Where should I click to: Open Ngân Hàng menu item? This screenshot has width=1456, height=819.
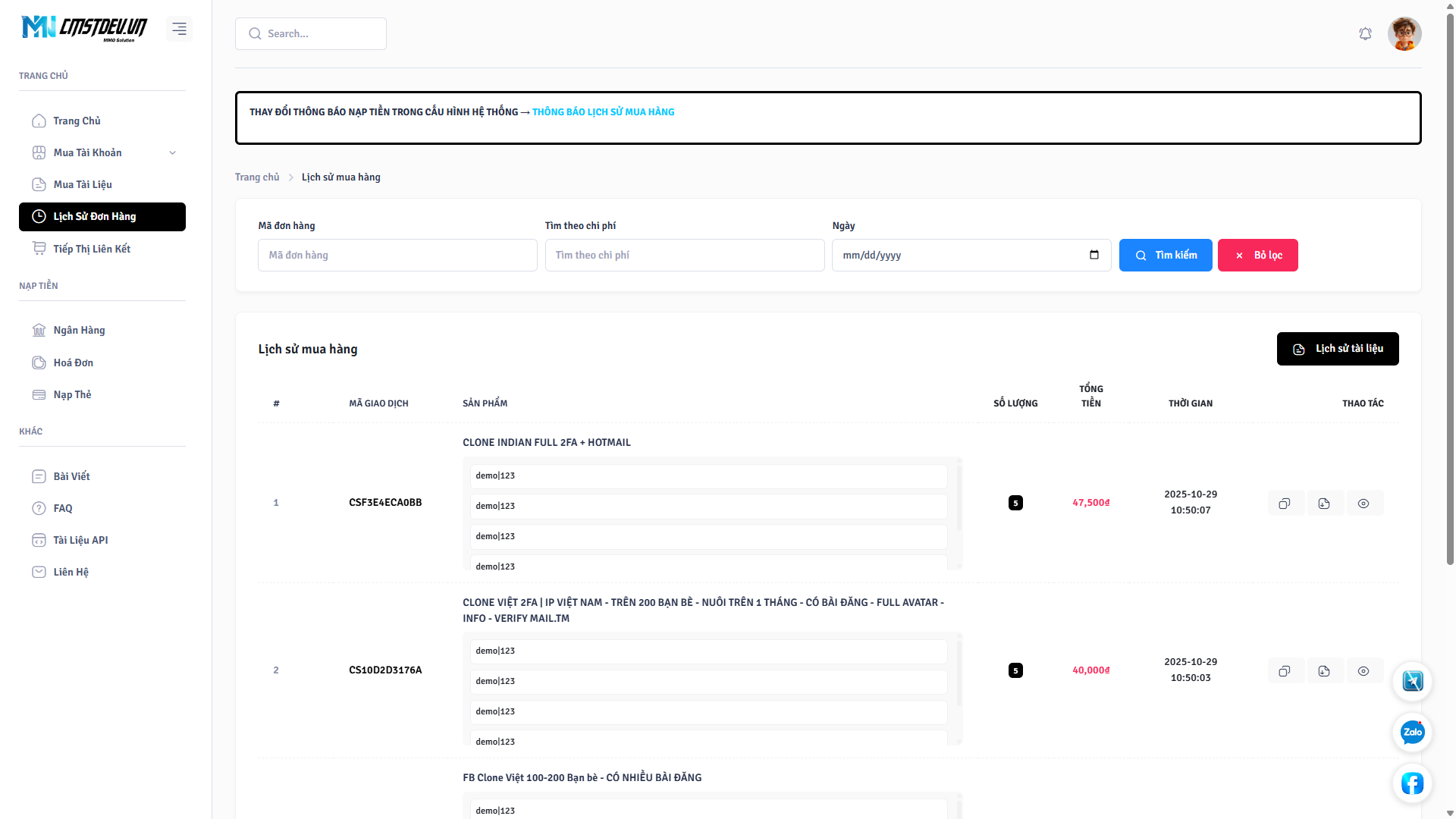(x=79, y=331)
